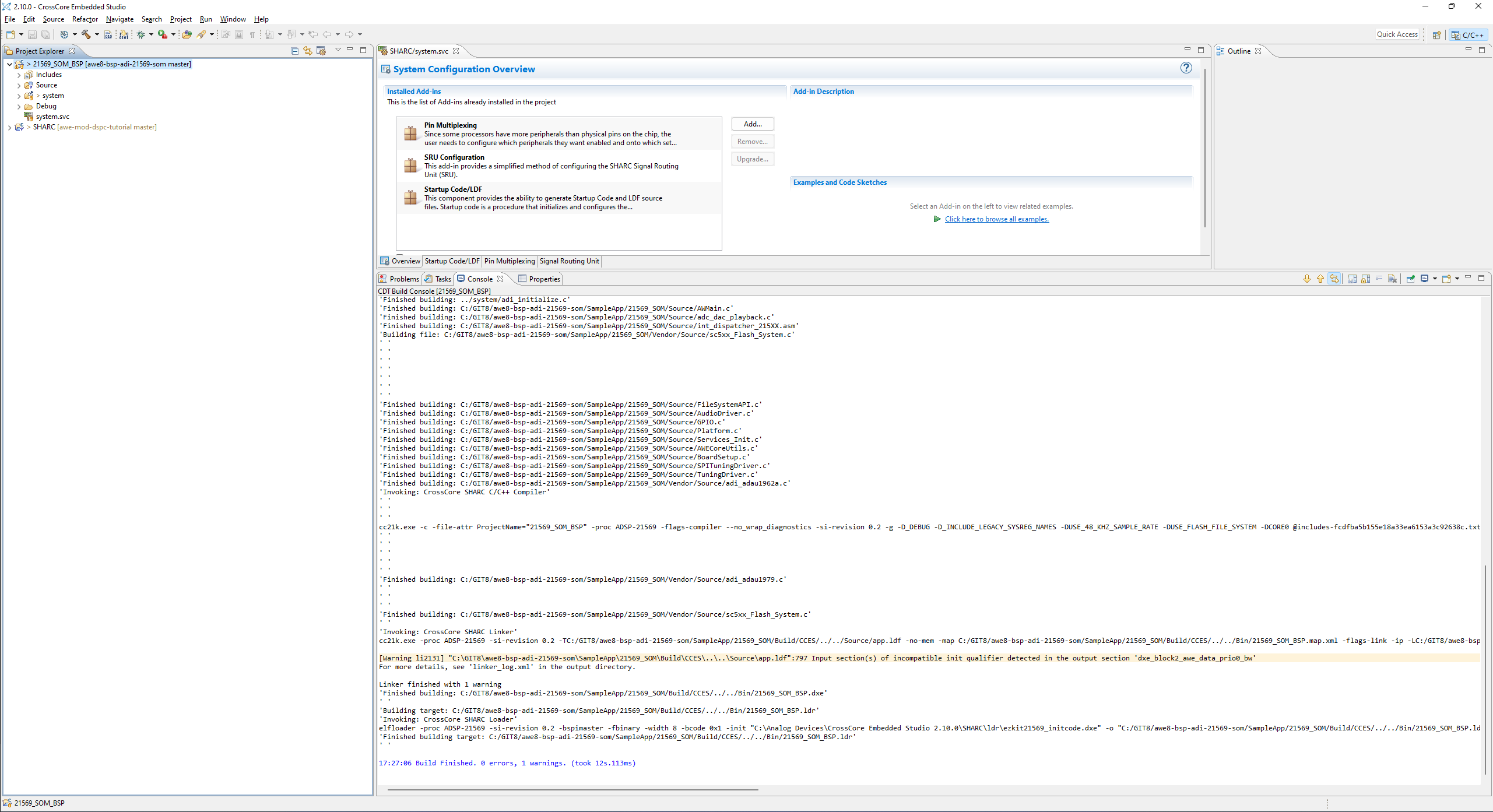
Task: Collapse all in Project Explorer
Action: tap(294, 51)
